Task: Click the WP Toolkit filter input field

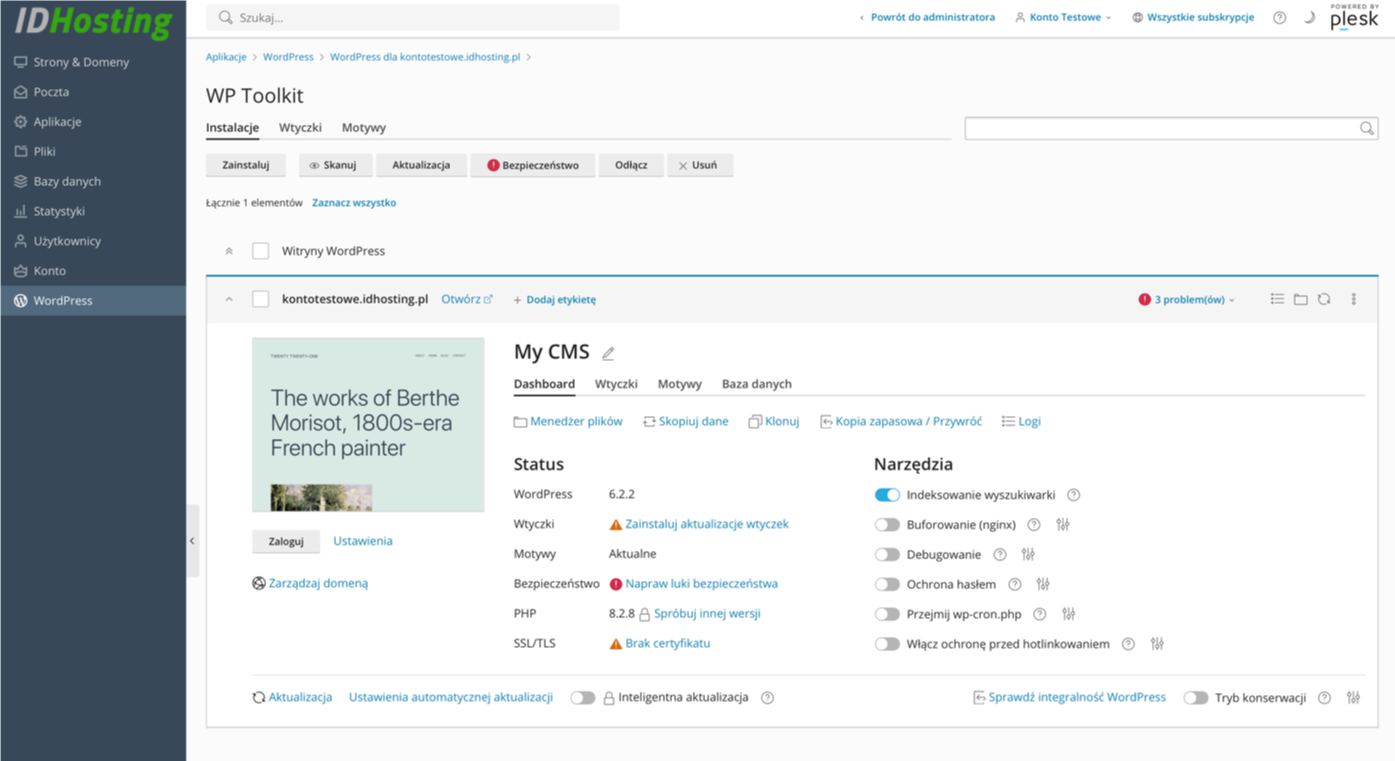Action: (x=1170, y=128)
